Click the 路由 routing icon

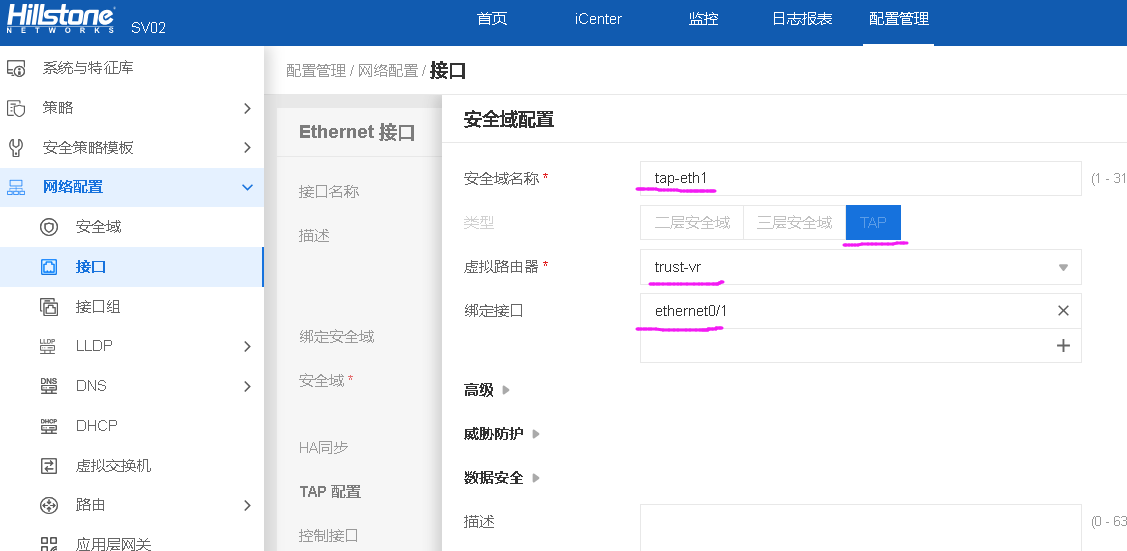point(48,505)
